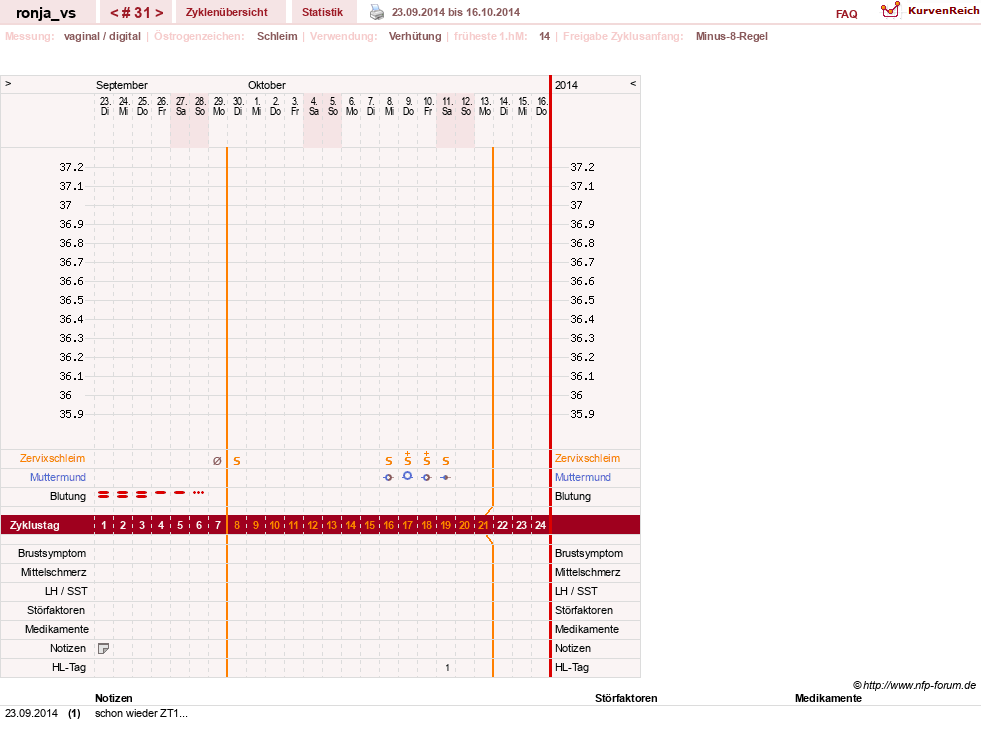Click the S mucus symbol on cycle day 8
Screen dimensions: 981x737
pyautogui.click(x=236, y=461)
